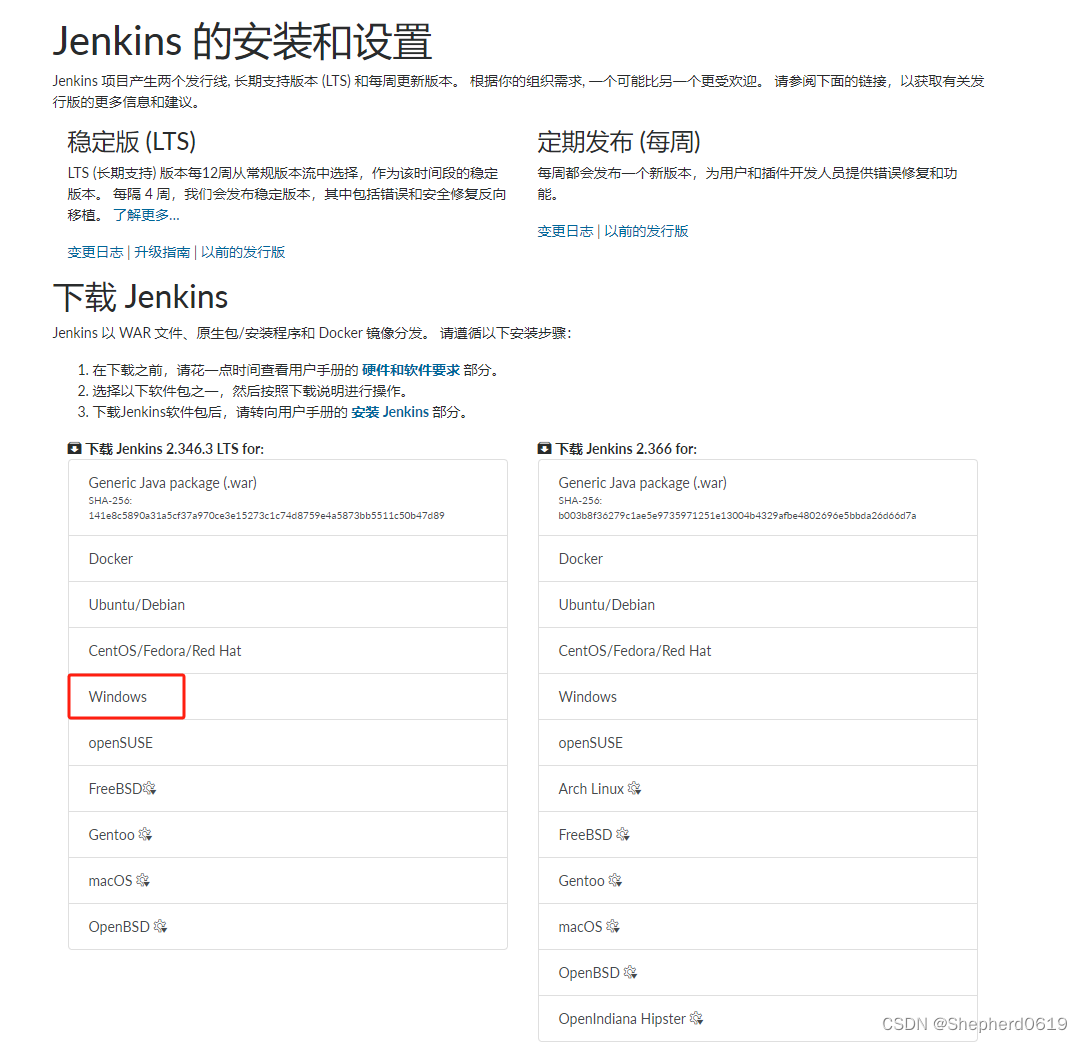Viewport: 1082px width, 1042px height.
Task: Download the Generic Java package (.war) for LTS
Action: (170, 482)
